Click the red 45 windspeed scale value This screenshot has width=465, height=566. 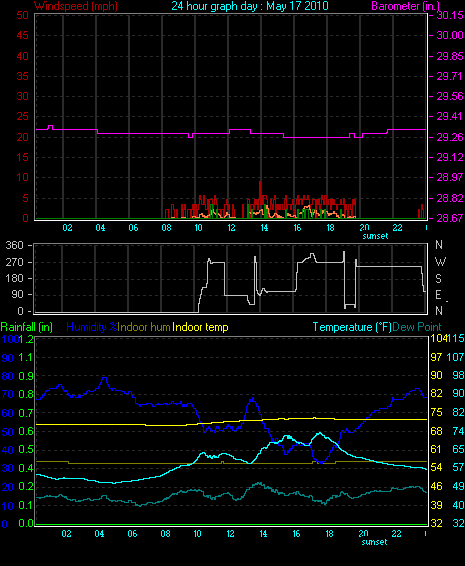(x=22, y=35)
